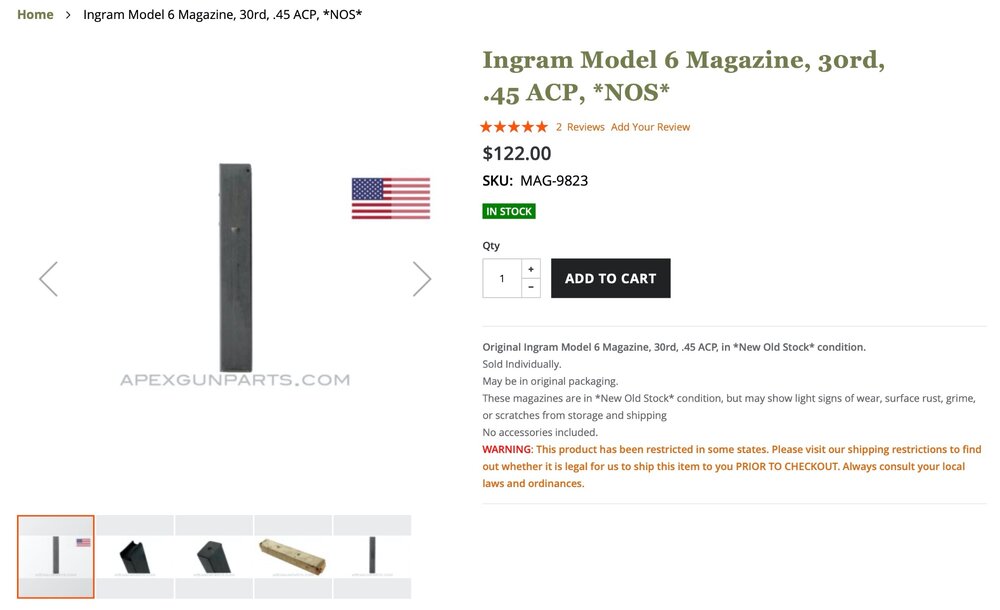Focus the quantity input field
Viewport: 1000px width, 610px height.
coord(502,278)
